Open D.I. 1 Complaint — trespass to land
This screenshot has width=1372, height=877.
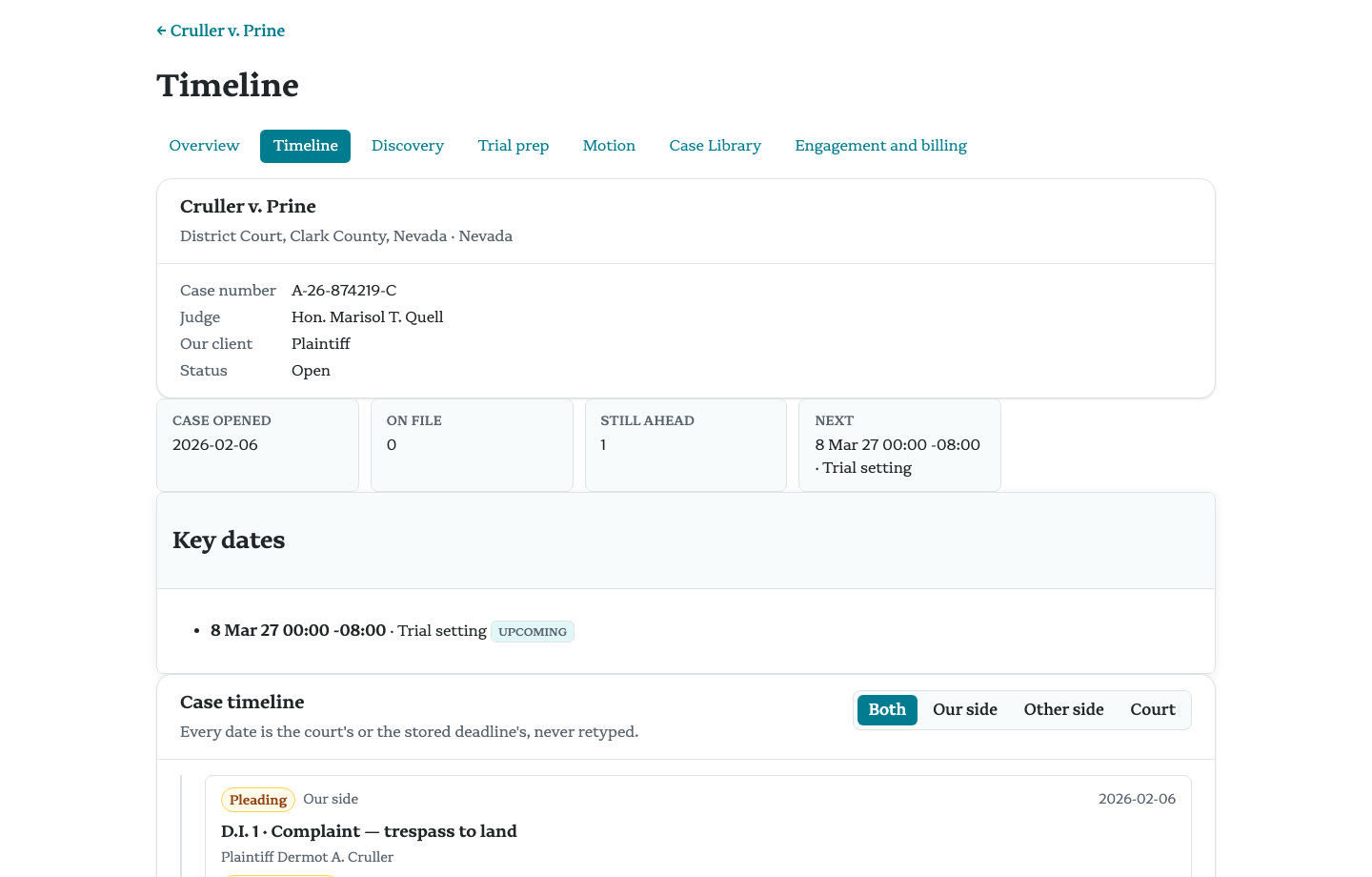pyautogui.click(x=369, y=831)
